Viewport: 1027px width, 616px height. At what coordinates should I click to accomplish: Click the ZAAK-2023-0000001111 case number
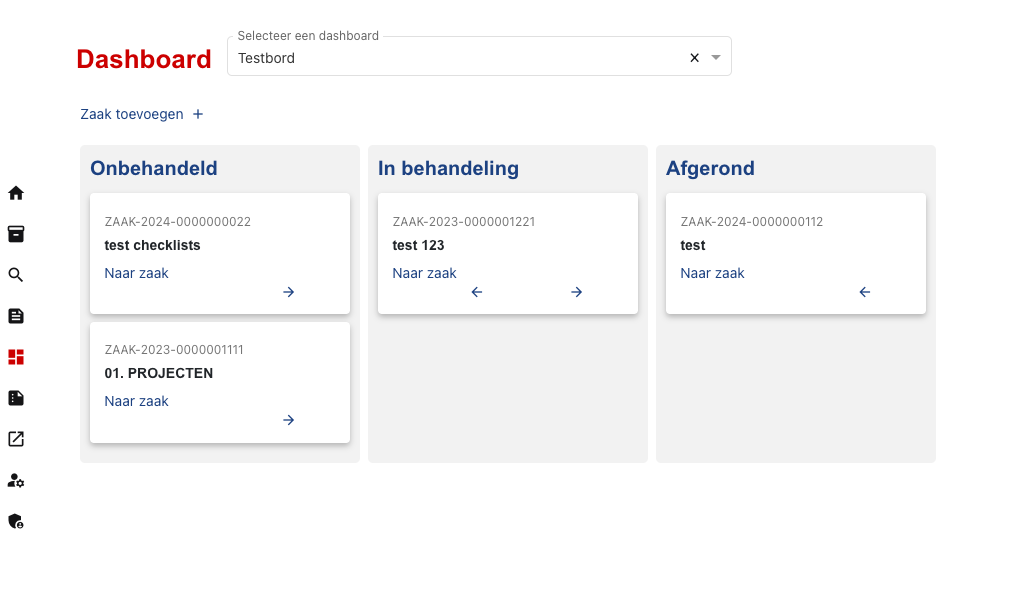[x=174, y=350]
